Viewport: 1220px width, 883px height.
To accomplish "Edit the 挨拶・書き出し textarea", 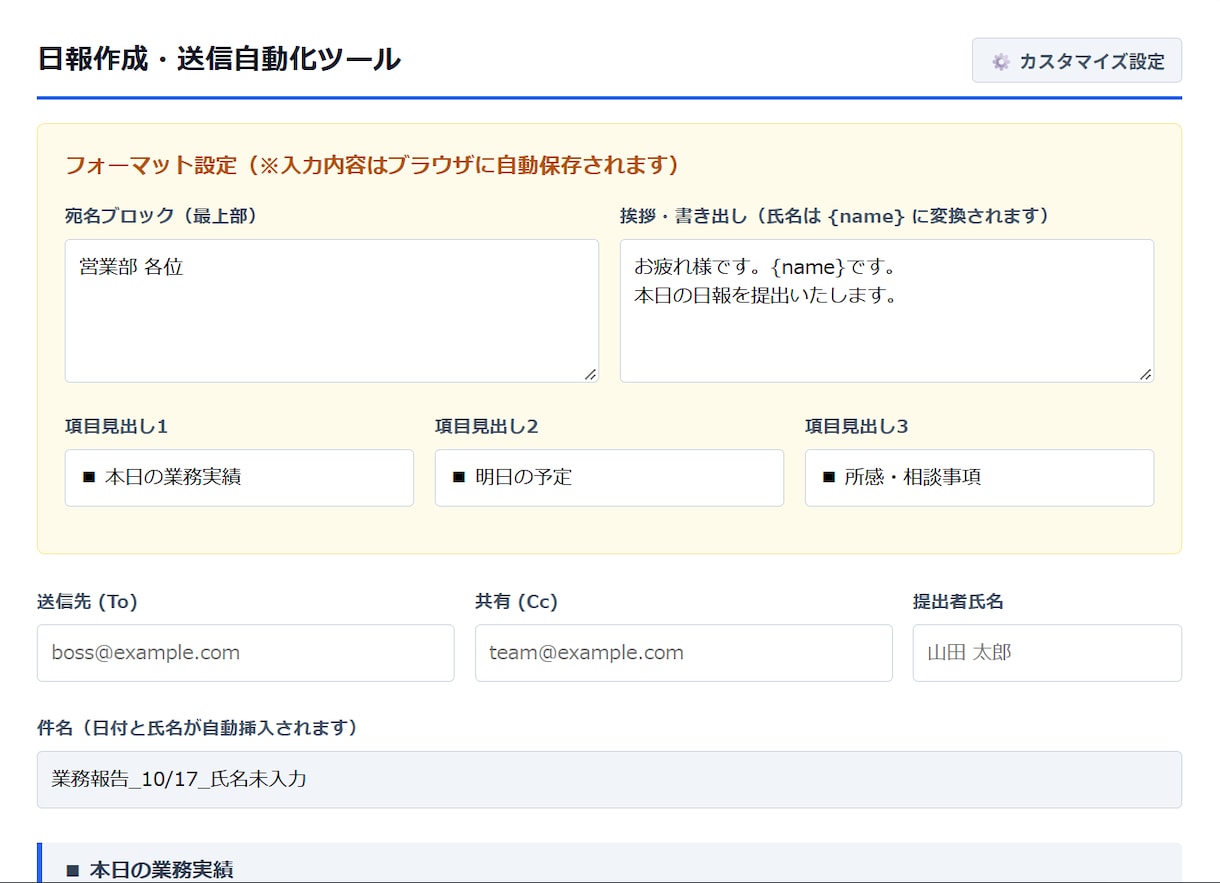I will [887, 311].
